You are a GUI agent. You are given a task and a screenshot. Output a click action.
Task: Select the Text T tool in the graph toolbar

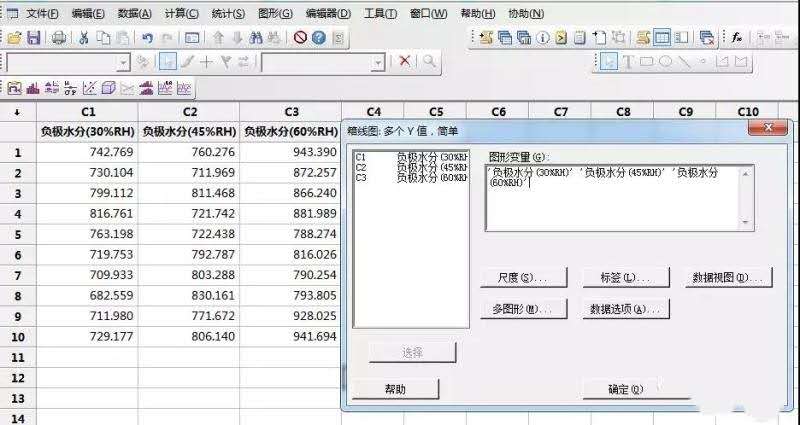628,62
